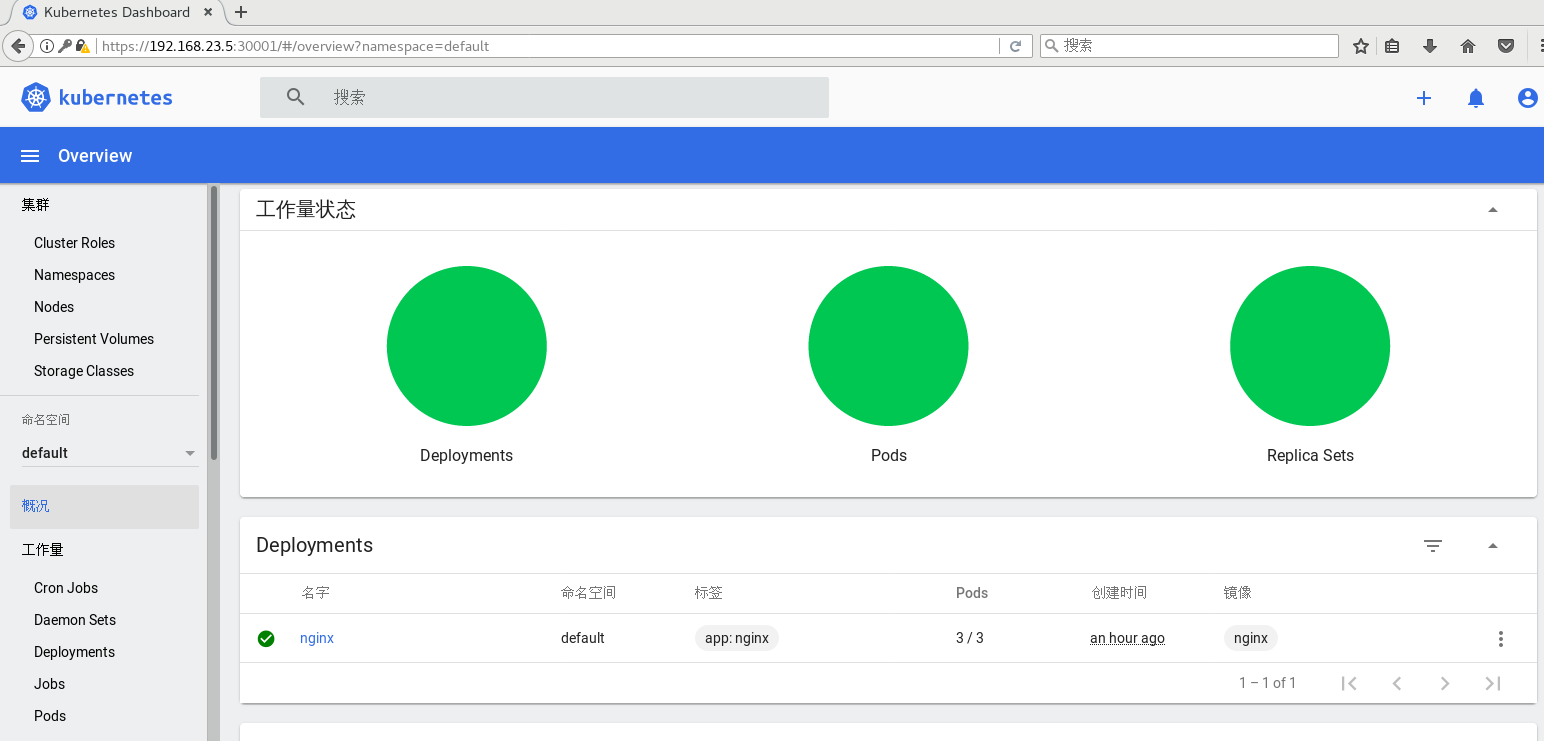The height and width of the screenshot is (741, 1544).
Task: Click the 工作量 section heading
Action: (43, 550)
